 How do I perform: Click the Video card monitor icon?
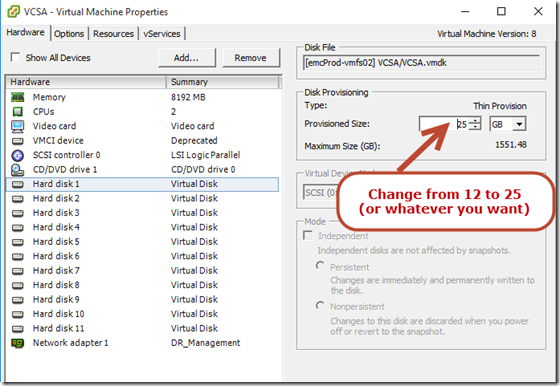pos(18,126)
